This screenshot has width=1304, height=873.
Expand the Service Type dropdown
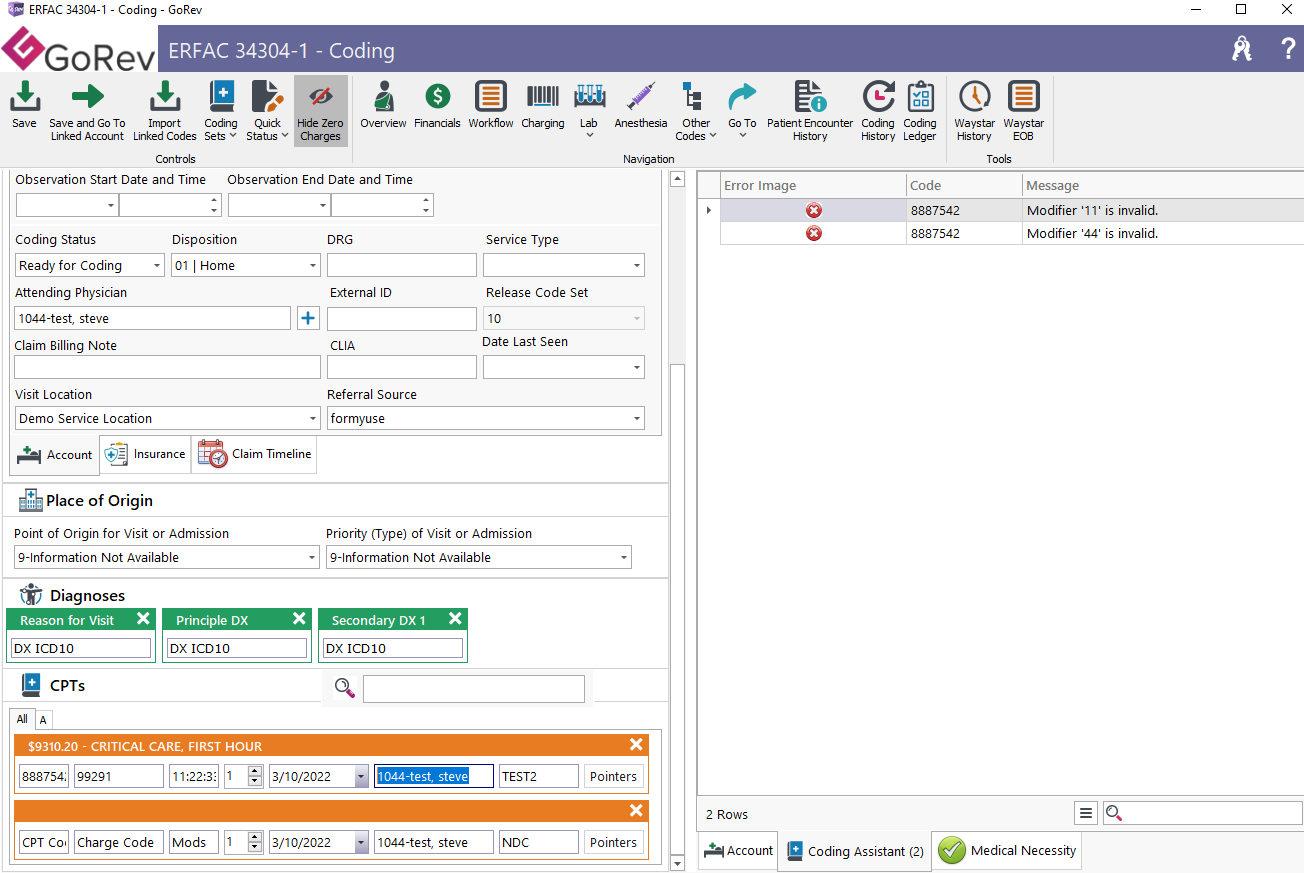coord(637,266)
